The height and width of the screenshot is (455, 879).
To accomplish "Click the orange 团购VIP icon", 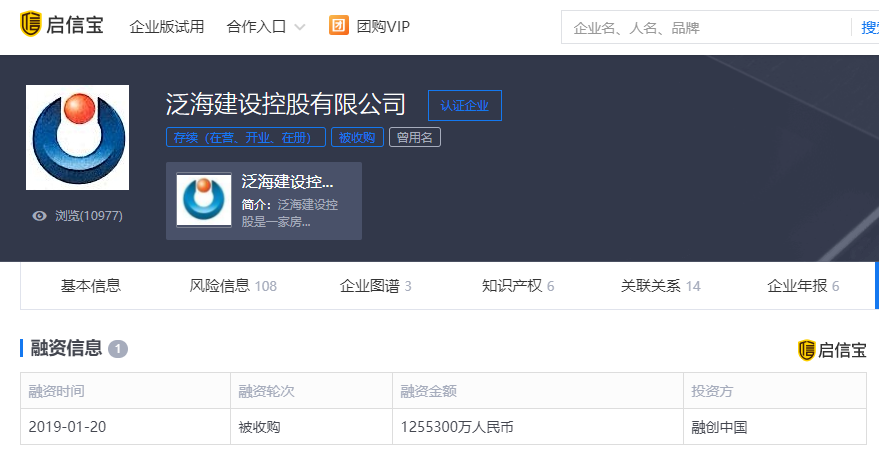I will click(339, 26).
